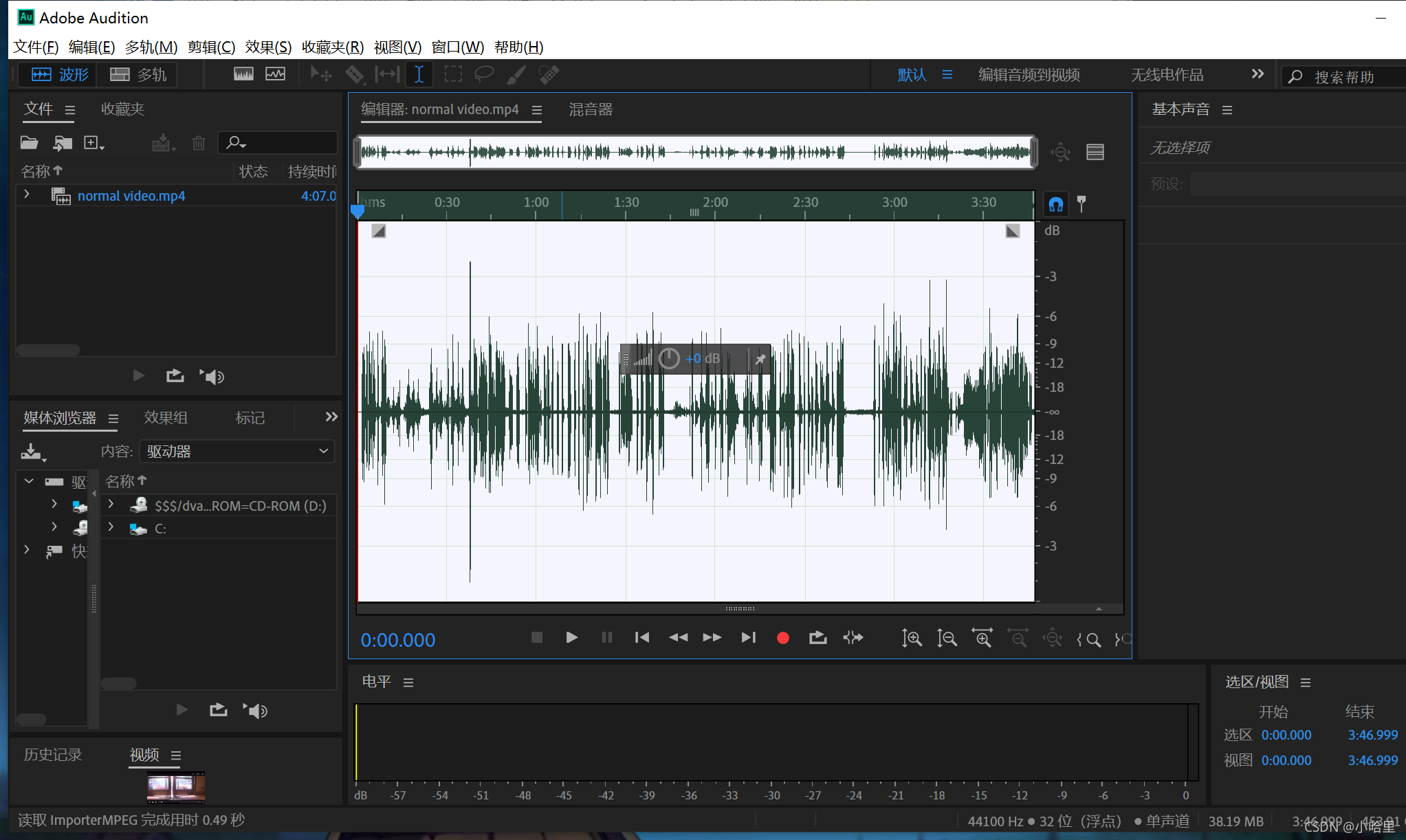Viewport: 1406px width, 840px height.
Task: Open the 内容 驱动器 dropdown
Action: click(x=237, y=452)
